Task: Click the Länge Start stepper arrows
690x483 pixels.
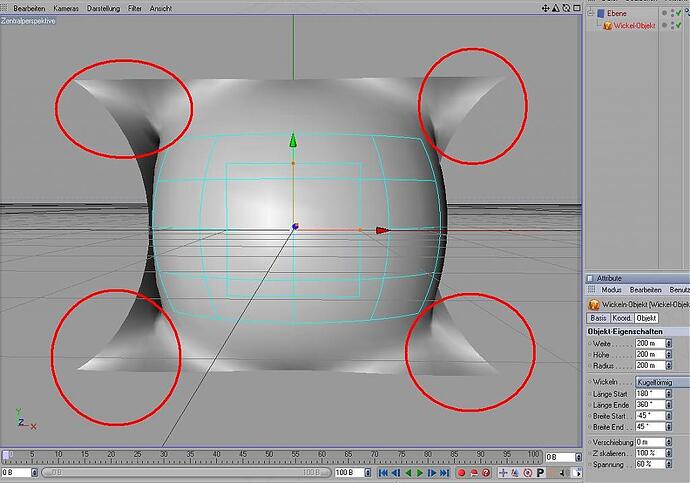Action: [669, 394]
